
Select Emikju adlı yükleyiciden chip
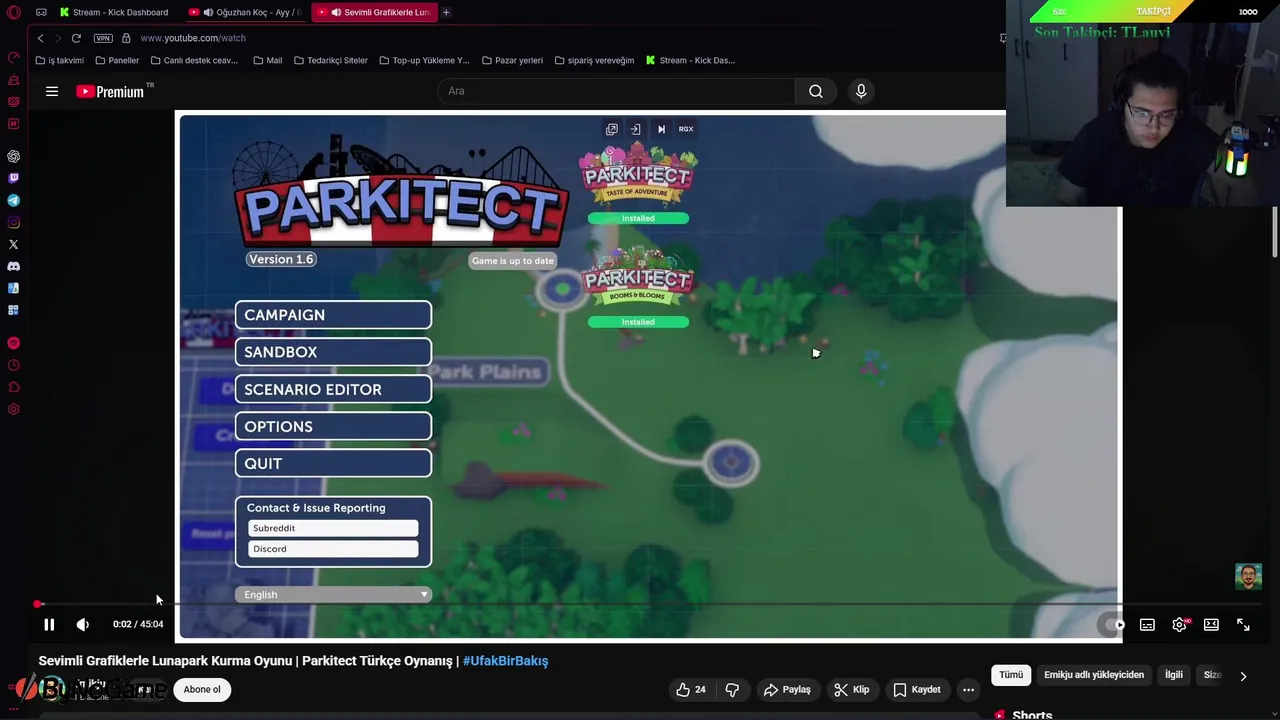coord(1094,675)
